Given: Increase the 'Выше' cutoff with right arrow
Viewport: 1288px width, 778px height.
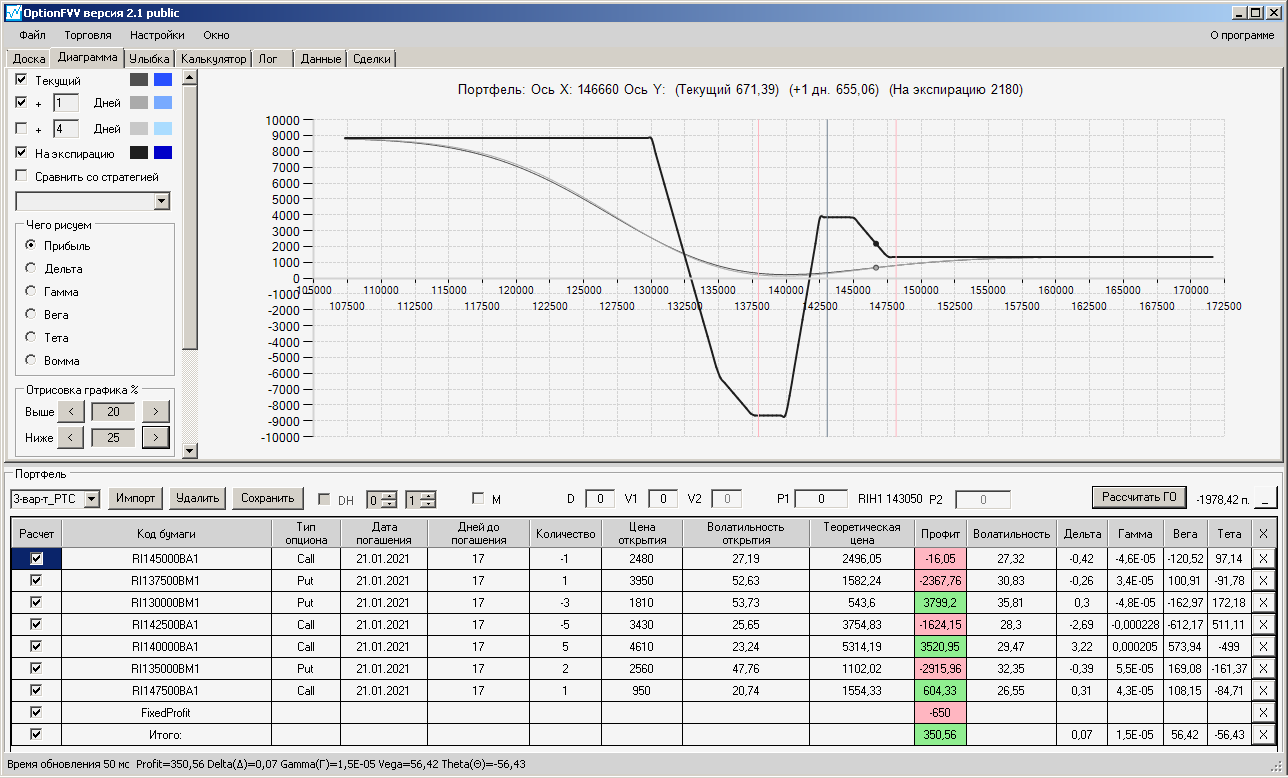Looking at the screenshot, I should [x=156, y=412].
